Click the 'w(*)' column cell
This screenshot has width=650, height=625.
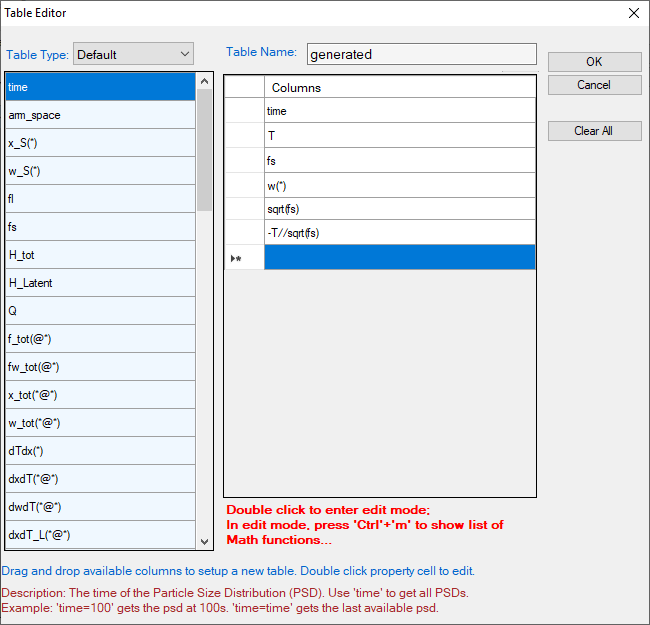pos(399,185)
